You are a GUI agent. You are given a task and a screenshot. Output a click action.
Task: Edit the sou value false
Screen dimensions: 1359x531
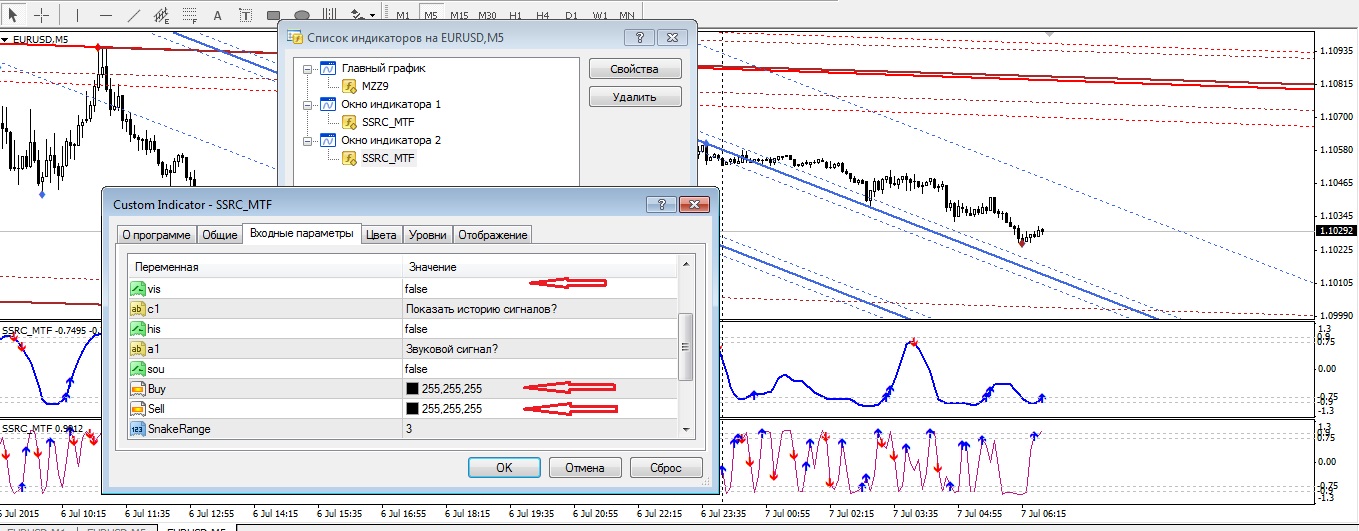click(540, 368)
